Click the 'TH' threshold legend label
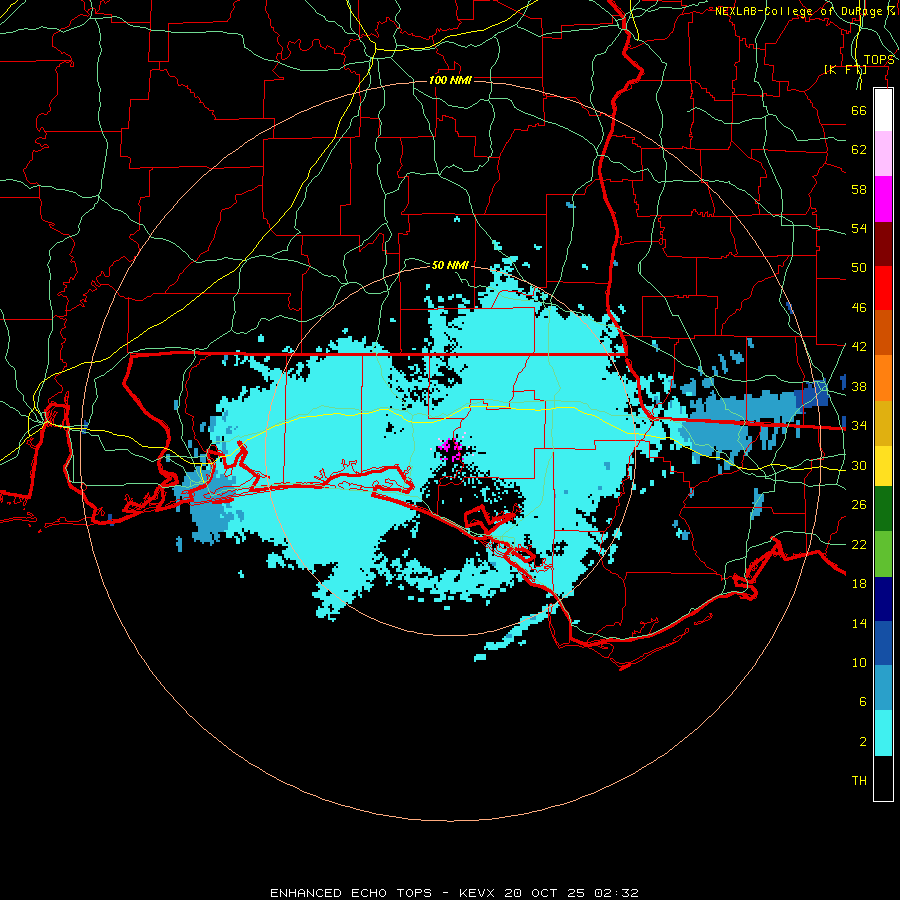The image size is (900, 900). 859,781
